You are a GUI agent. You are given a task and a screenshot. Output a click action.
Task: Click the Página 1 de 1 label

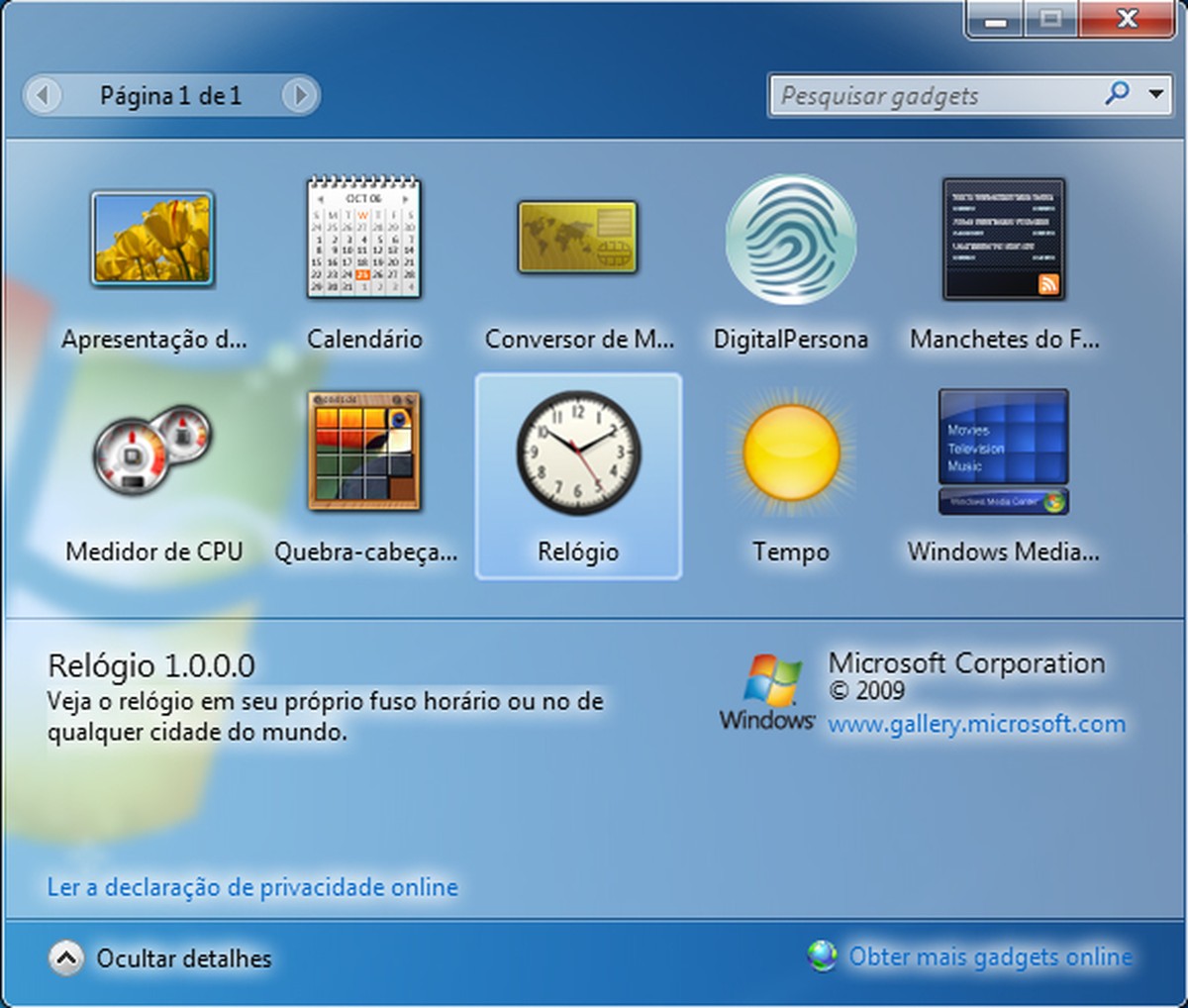(x=170, y=95)
